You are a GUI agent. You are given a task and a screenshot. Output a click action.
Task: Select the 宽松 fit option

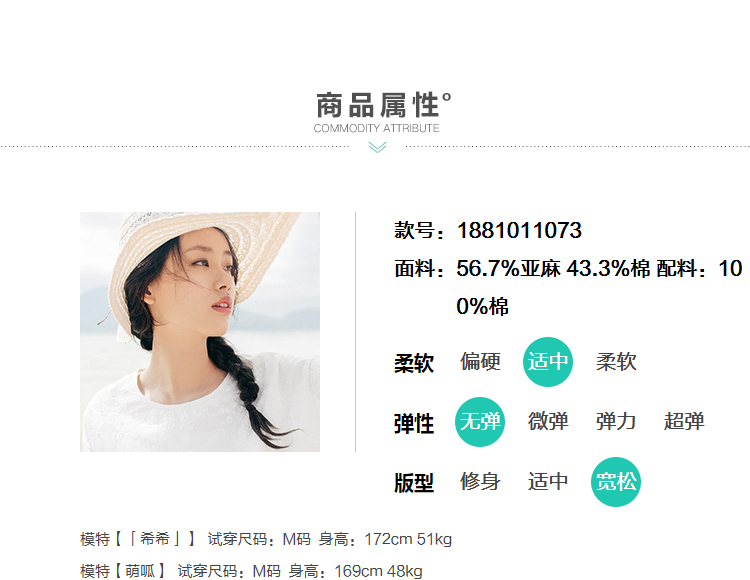[616, 482]
